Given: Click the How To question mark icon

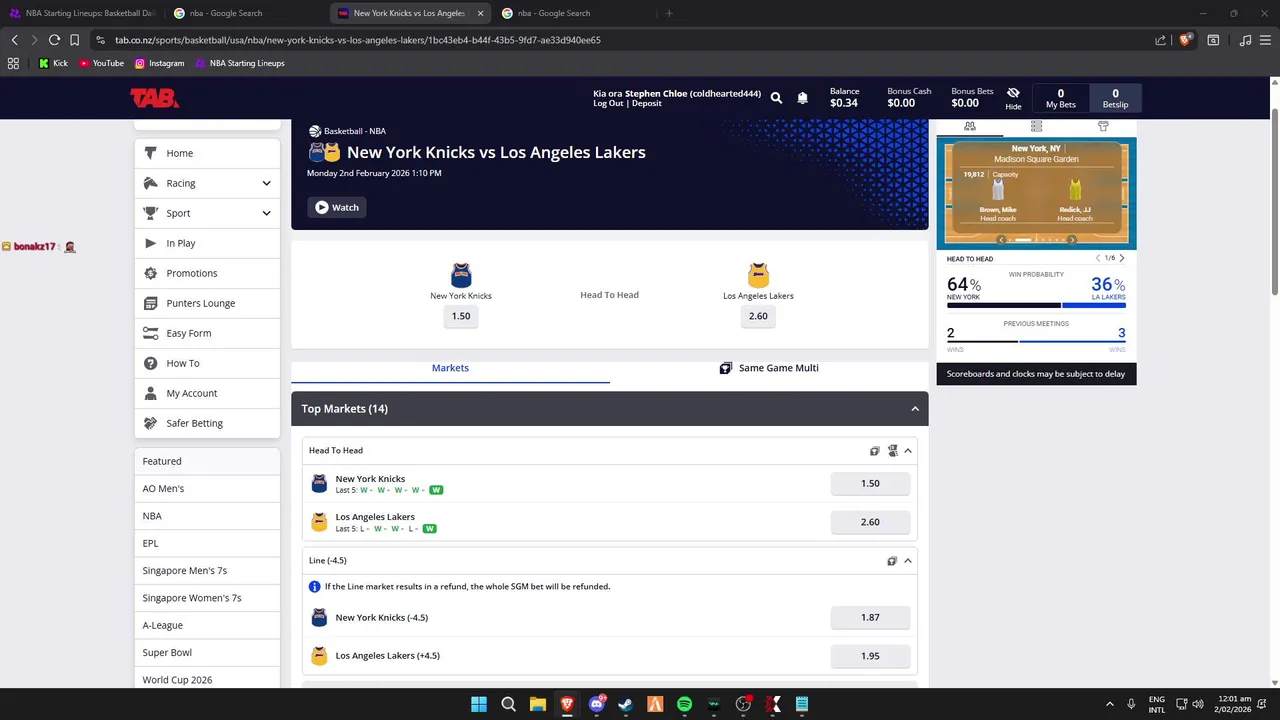Looking at the screenshot, I should [151, 363].
